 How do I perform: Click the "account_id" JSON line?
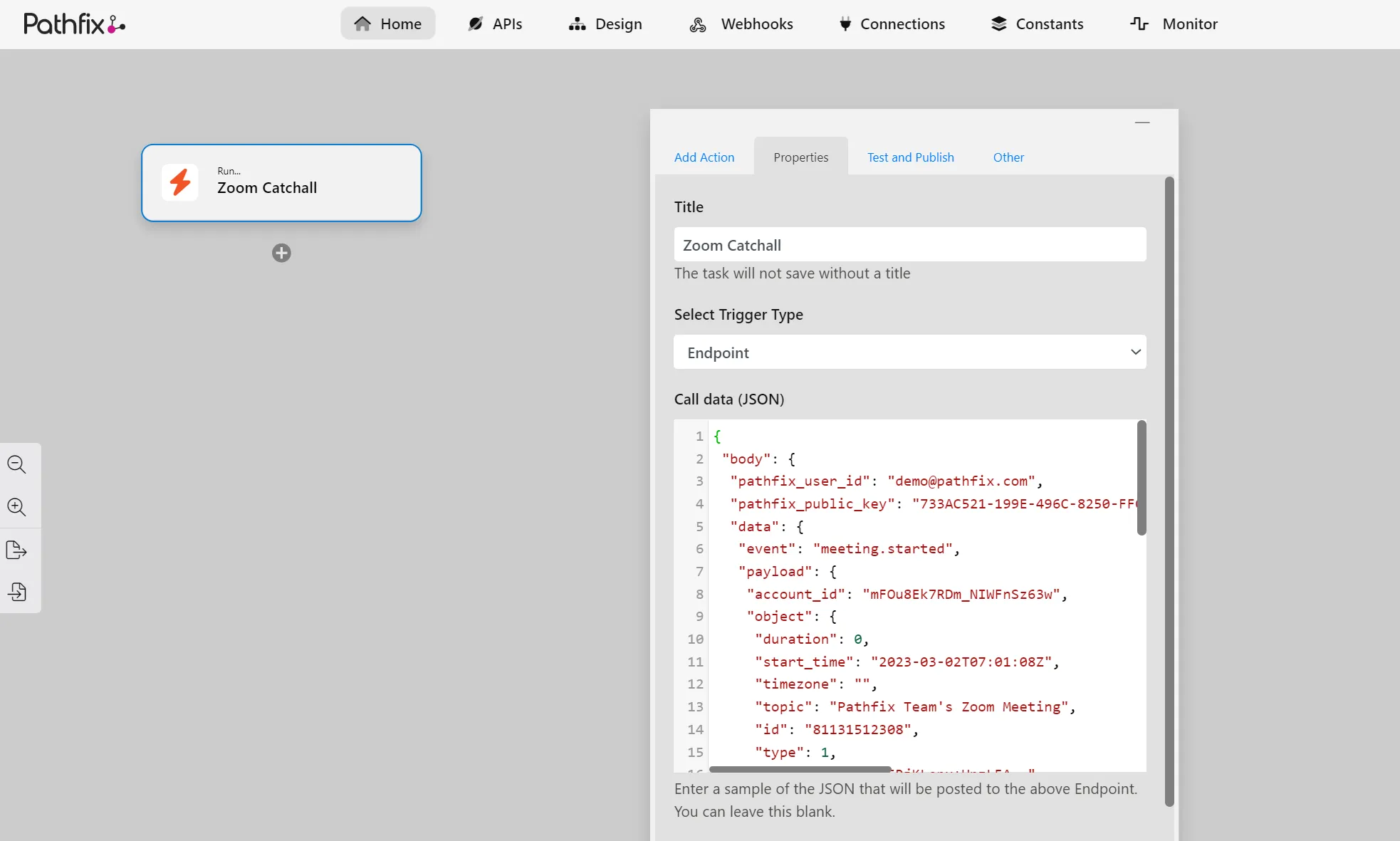(907, 595)
